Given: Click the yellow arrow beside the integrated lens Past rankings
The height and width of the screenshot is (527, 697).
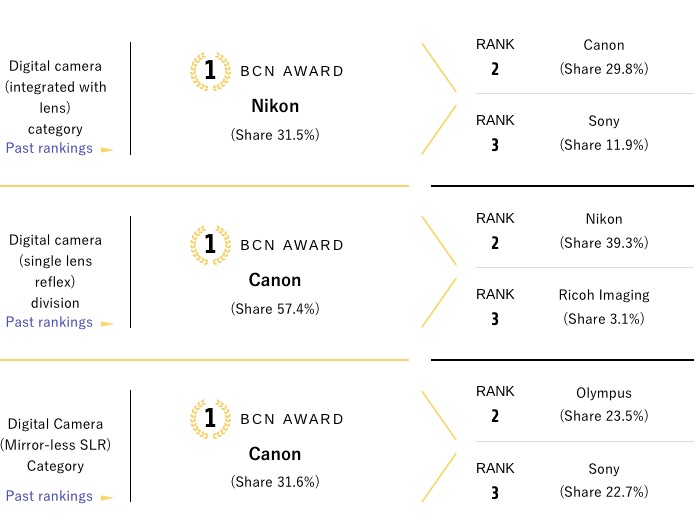Looking at the screenshot, I should point(107,150).
